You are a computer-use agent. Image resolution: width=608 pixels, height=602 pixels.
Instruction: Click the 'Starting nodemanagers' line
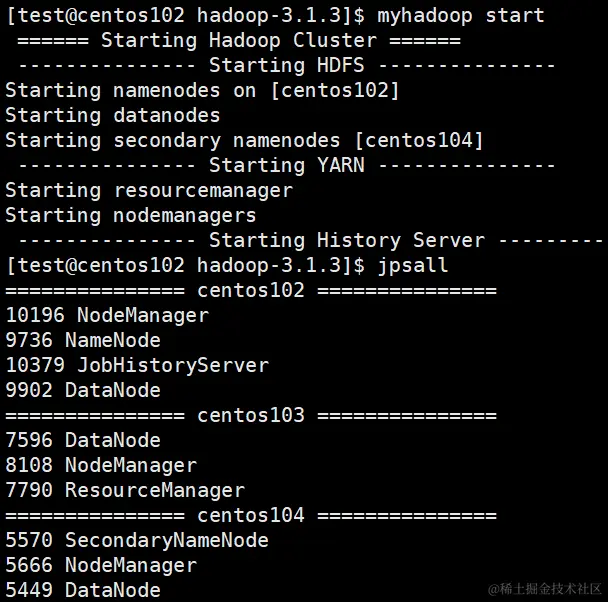(131, 216)
